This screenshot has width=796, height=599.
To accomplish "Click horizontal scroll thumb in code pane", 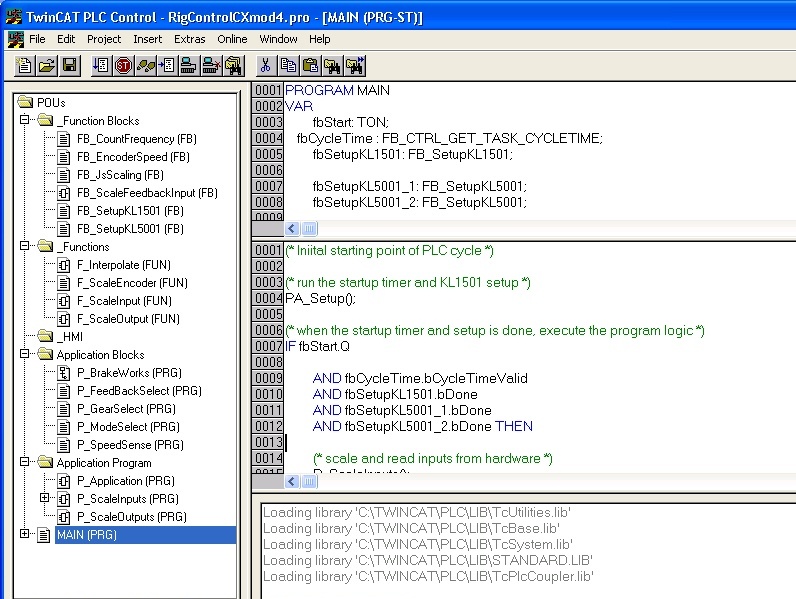I will [x=309, y=481].
